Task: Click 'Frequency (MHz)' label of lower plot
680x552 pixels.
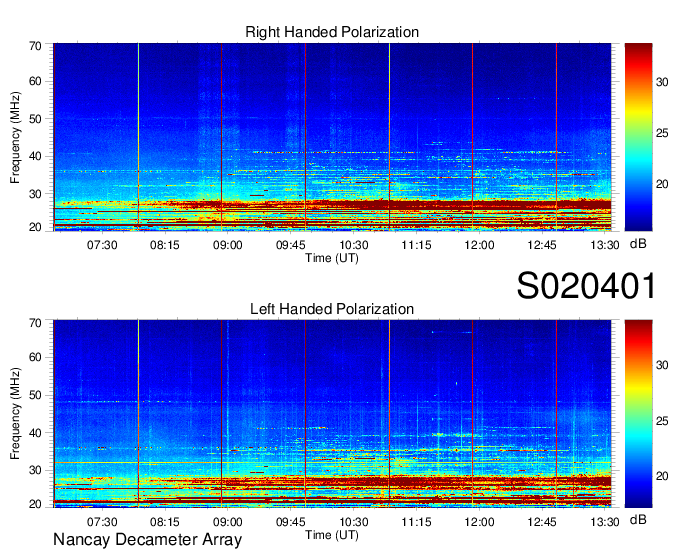Action: pos(15,414)
